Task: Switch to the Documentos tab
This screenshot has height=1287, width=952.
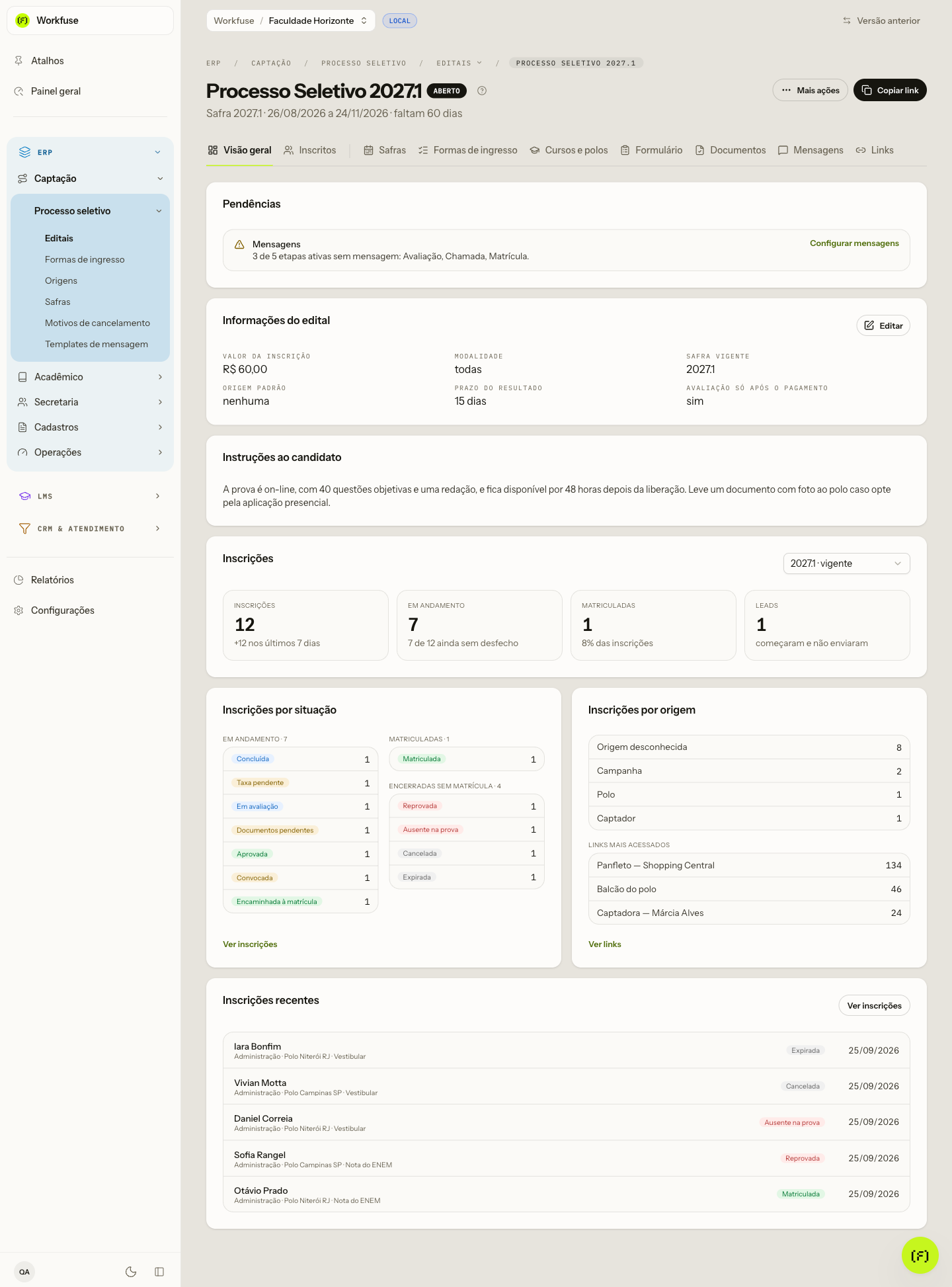Action: 731,150
